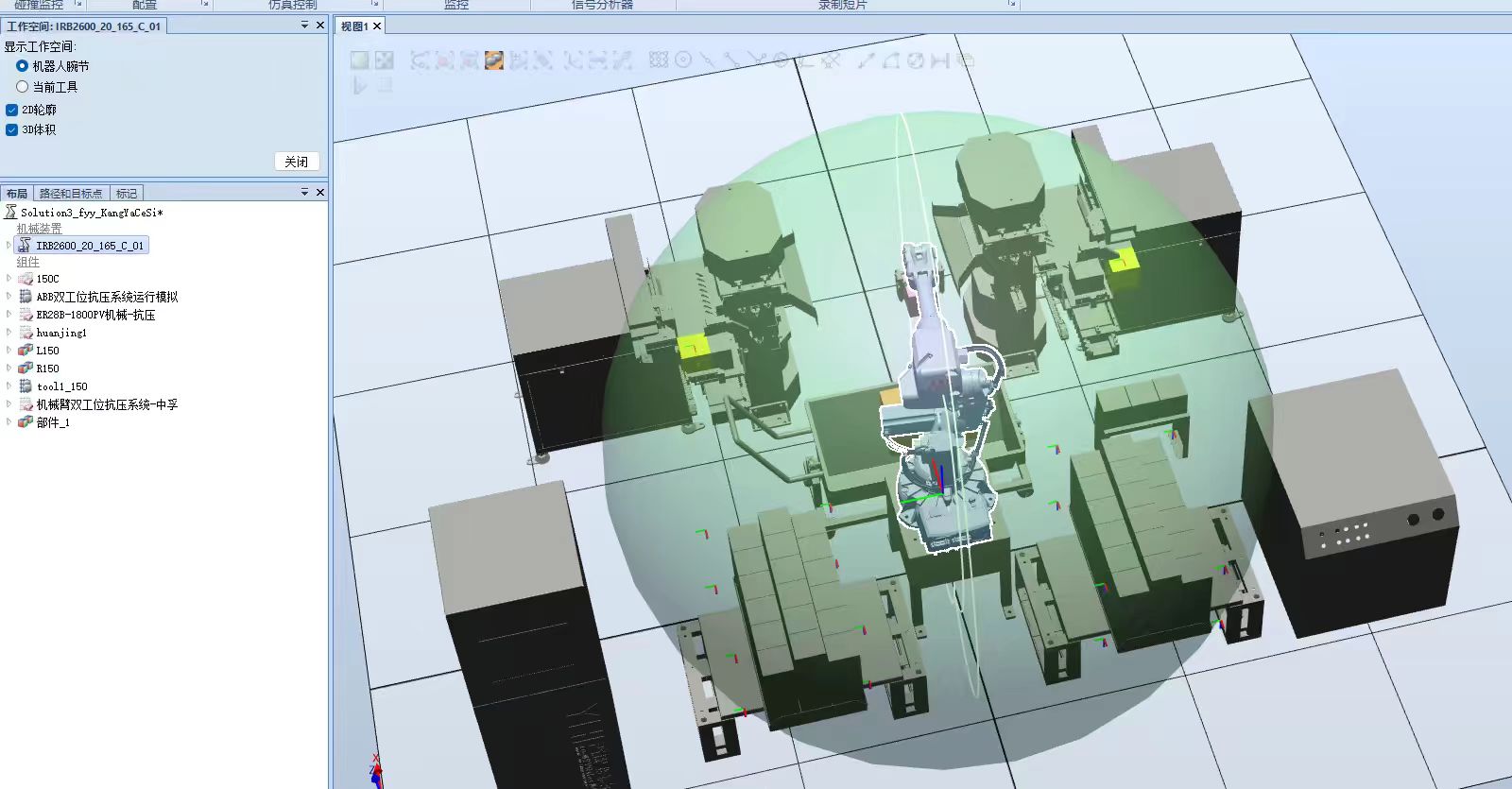
Task: Expand the ABB双工位抗压系统运行模拟 node
Action: point(9,297)
